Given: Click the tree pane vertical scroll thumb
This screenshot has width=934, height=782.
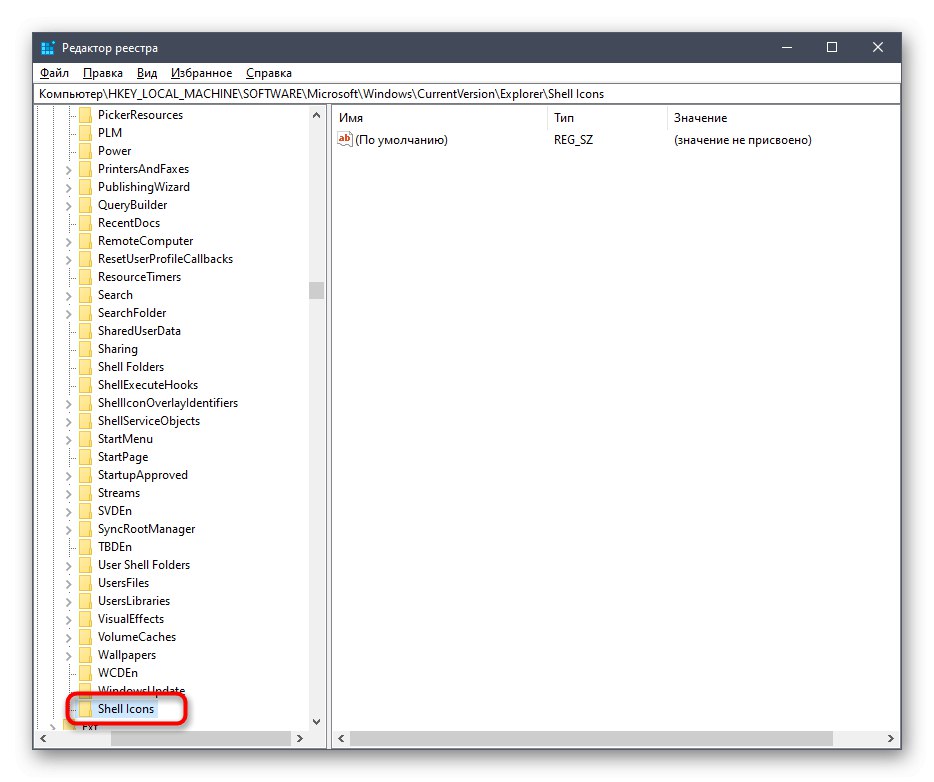Looking at the screenshot, I should coord(316,290).
